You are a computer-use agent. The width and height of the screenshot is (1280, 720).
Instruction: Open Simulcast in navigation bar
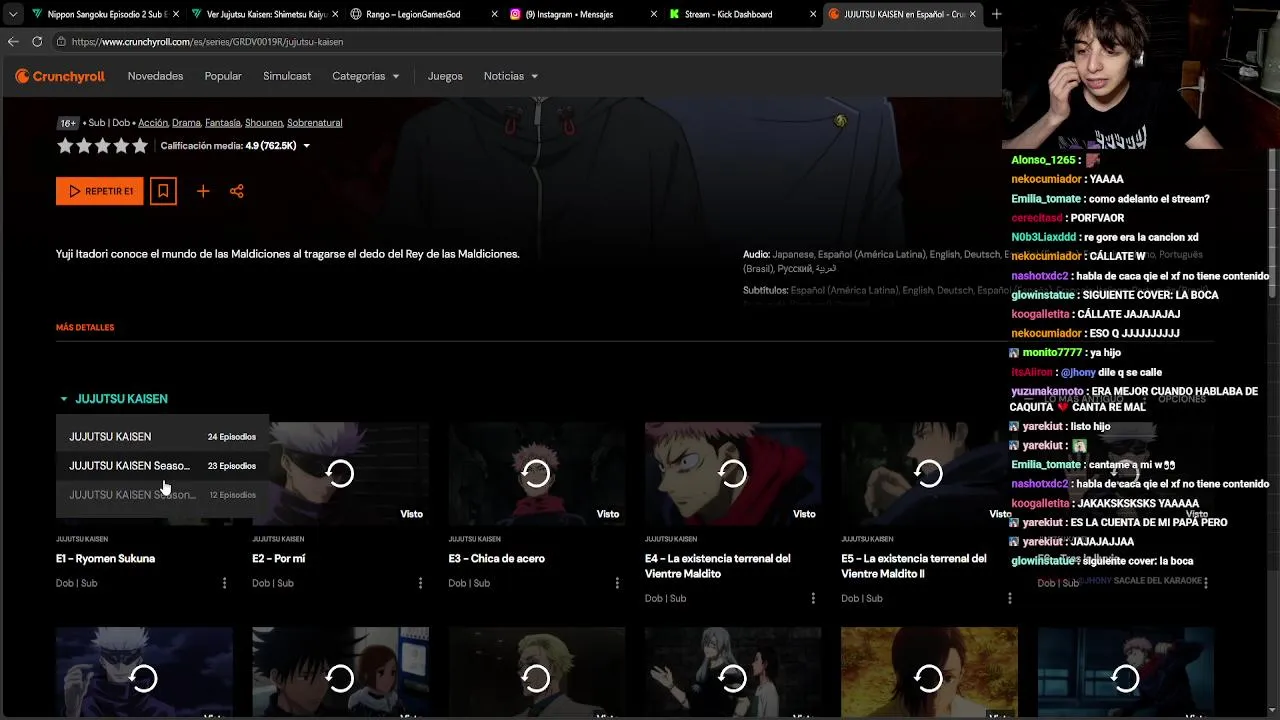287,76
